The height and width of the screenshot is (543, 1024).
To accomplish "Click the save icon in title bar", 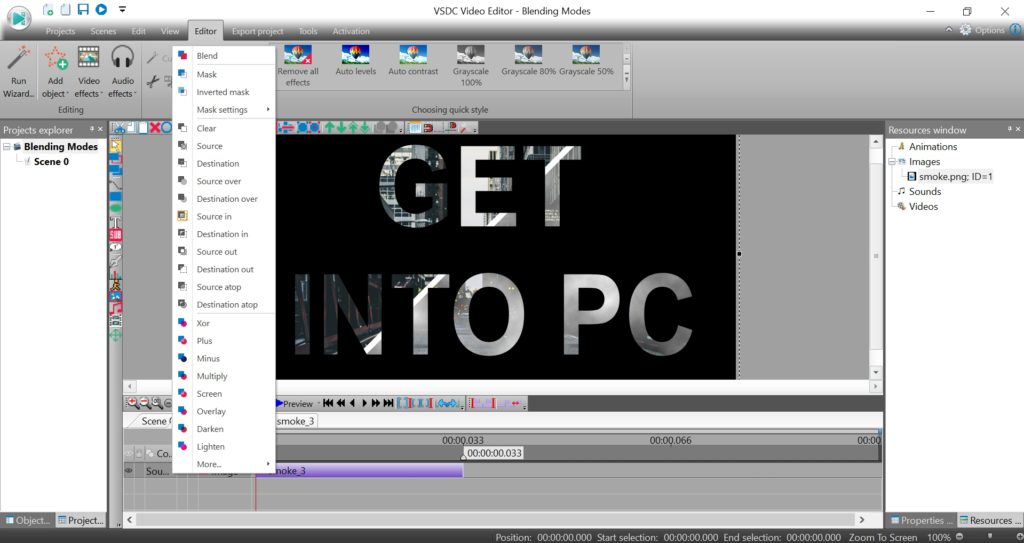I will (x=83, y=9).
